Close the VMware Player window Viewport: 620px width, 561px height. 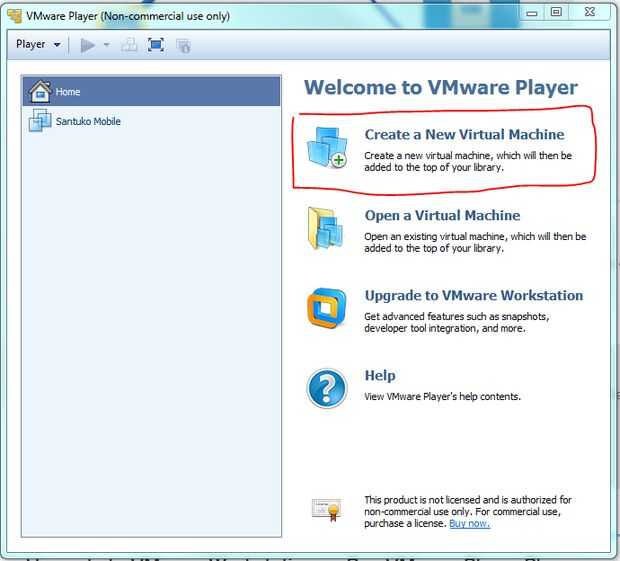(590, 12)
